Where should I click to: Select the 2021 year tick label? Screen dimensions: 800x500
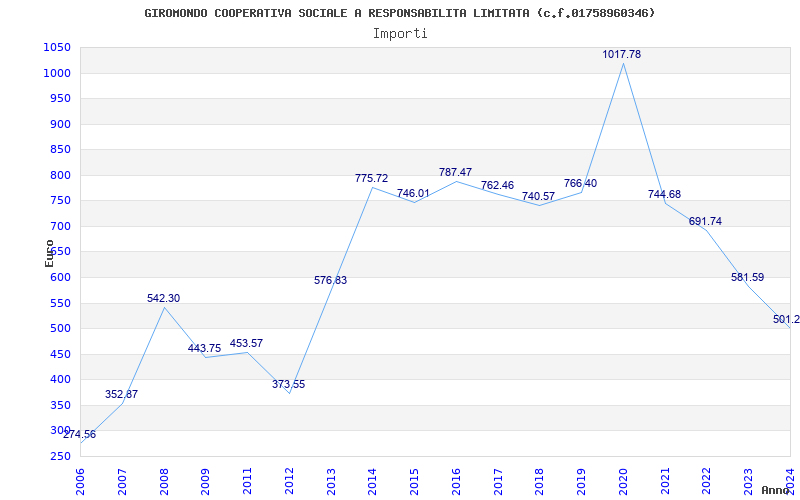click(x=665, y=481)
